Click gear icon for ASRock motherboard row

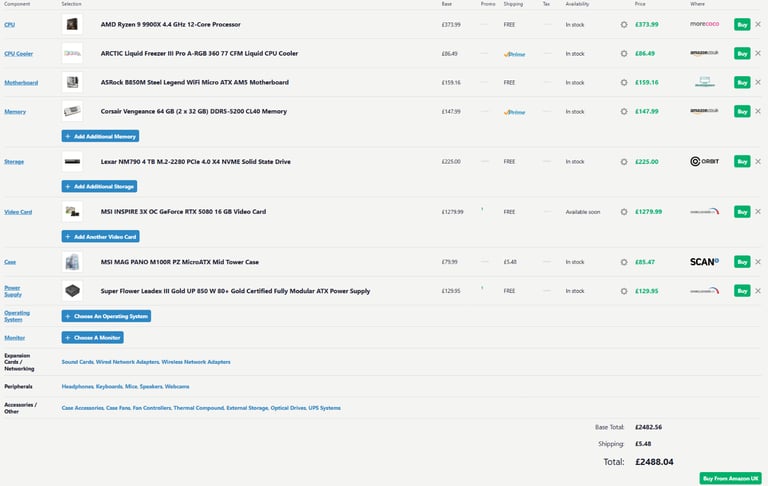pyautogui.click(x=624, y=82)
